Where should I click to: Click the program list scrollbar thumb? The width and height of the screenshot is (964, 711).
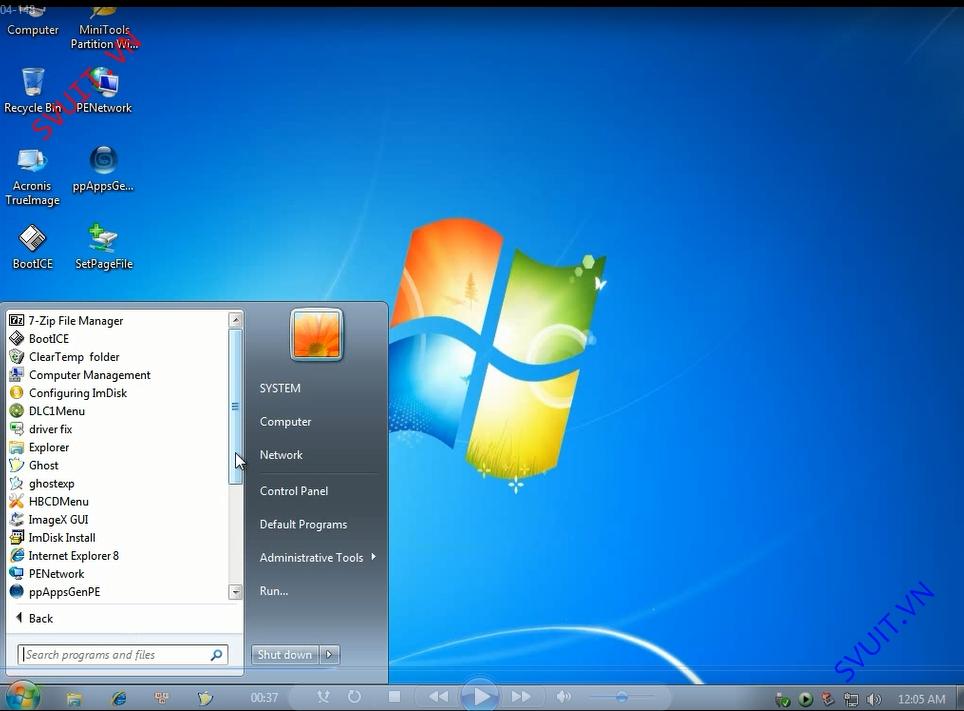[235, 407]
